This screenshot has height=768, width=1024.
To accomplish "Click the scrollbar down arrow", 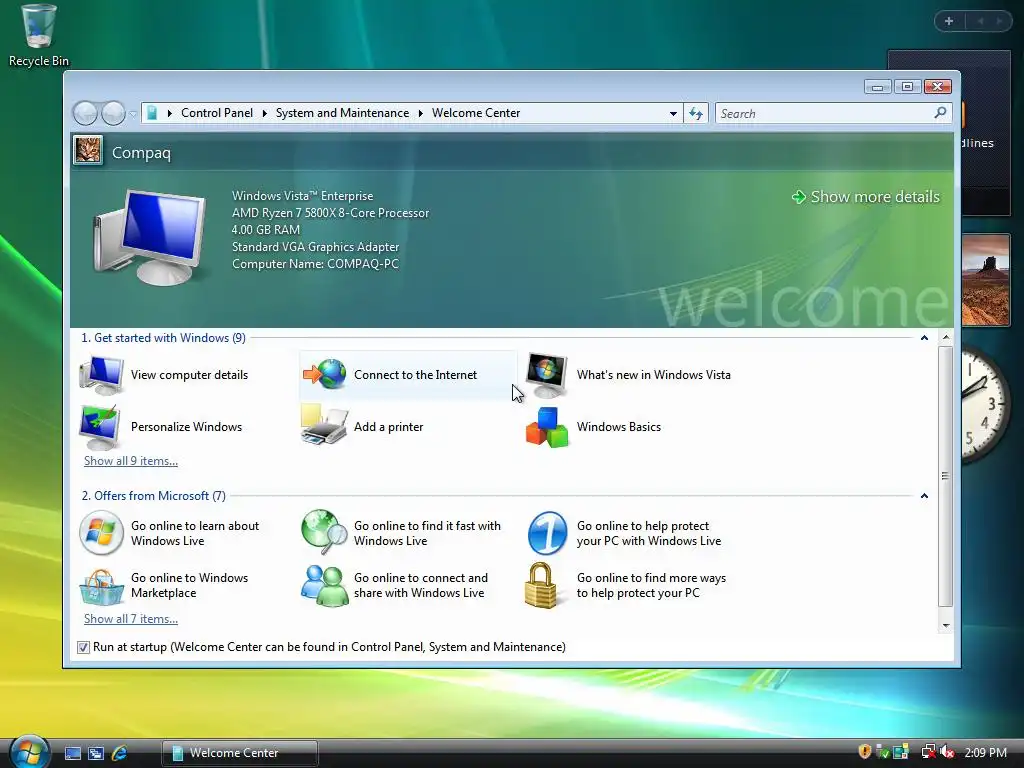I will pyautogui.click(x=946, y=625).
